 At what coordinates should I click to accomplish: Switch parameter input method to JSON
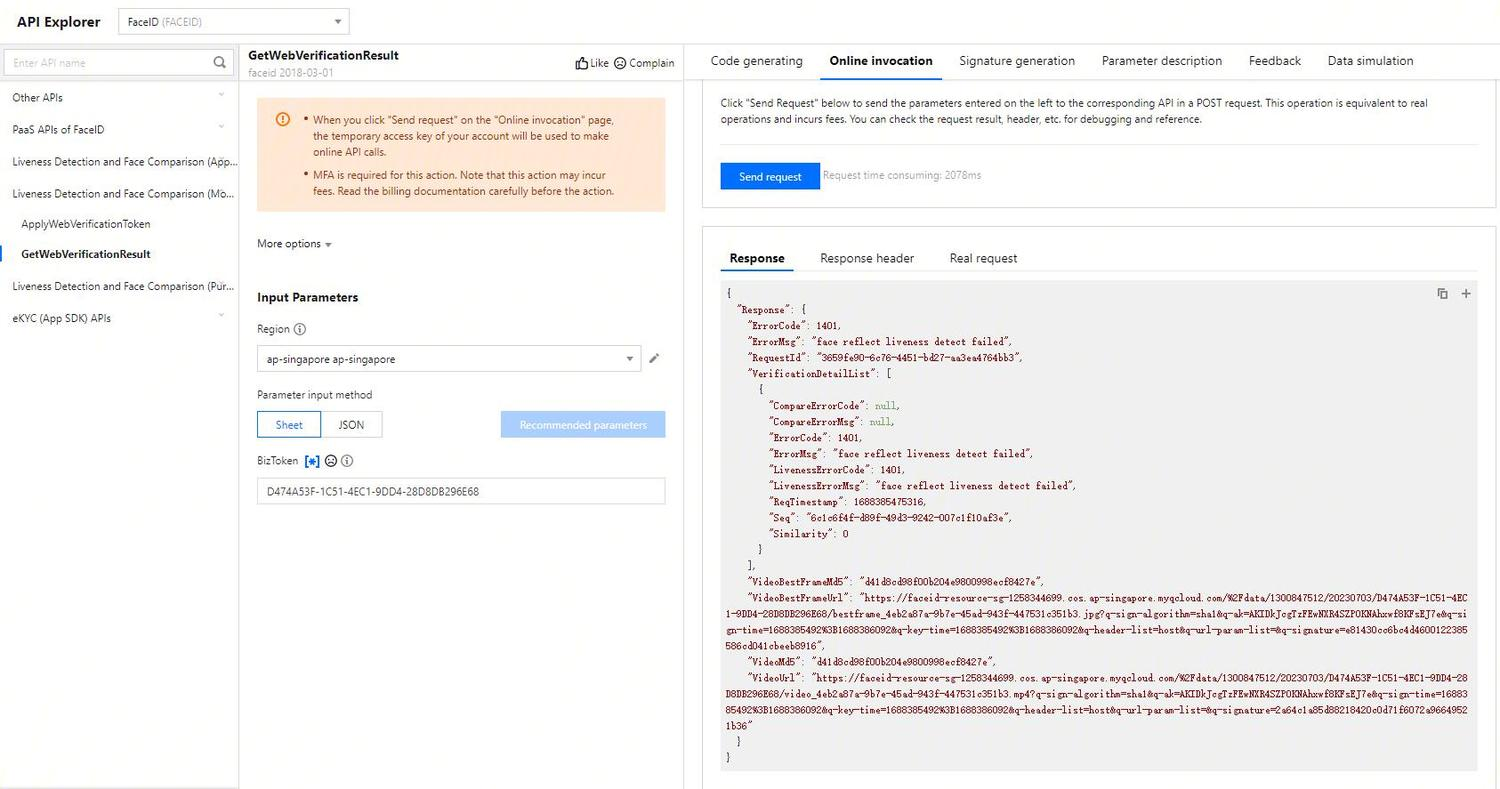coord(351,424)
